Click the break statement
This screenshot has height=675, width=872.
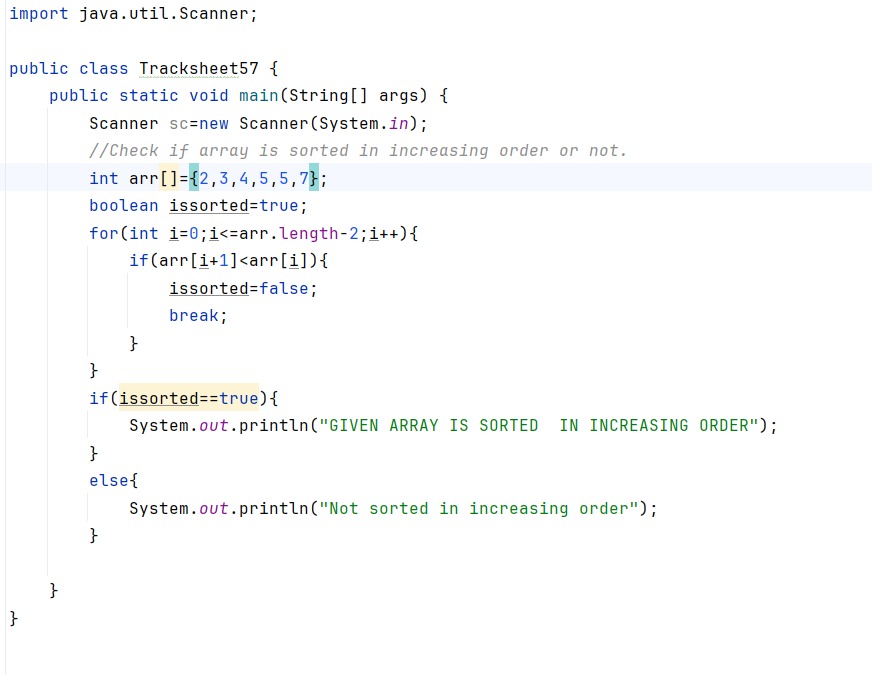tap(199, 316)
